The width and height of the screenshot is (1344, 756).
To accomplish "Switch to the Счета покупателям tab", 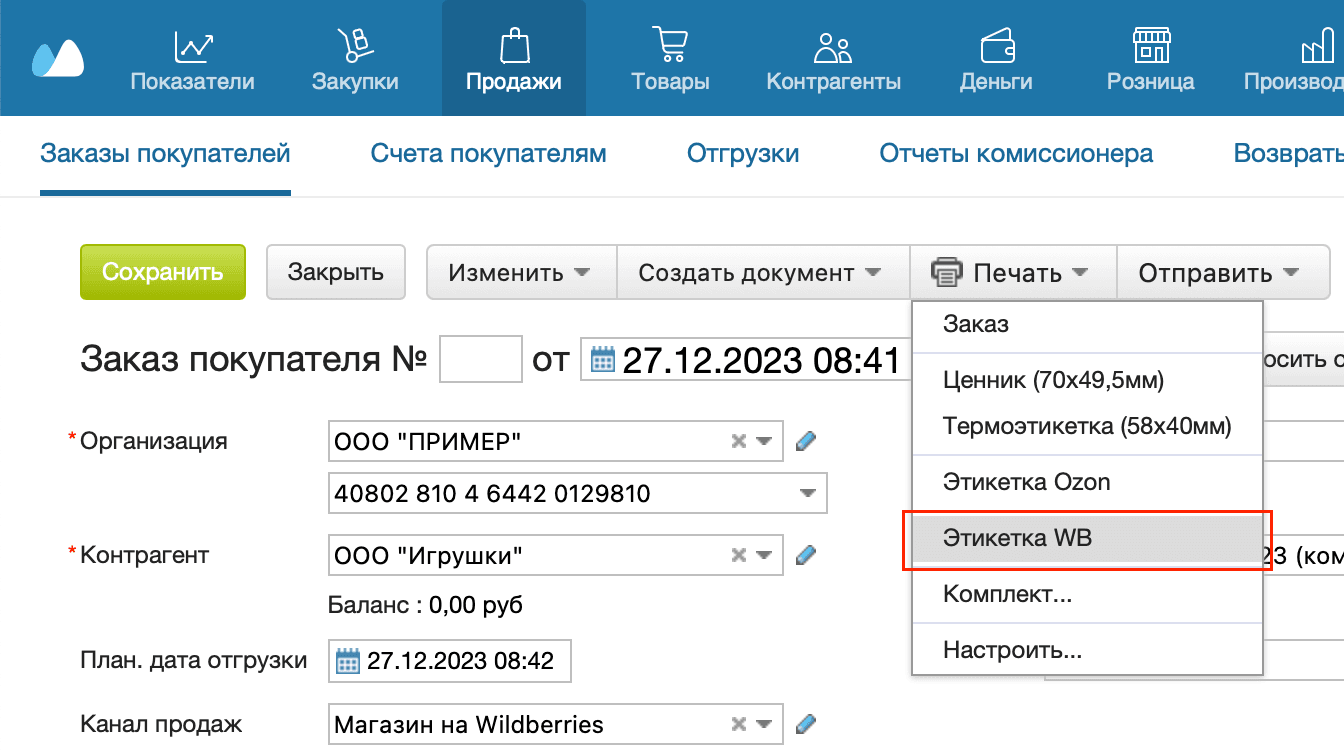I will 488,153.
